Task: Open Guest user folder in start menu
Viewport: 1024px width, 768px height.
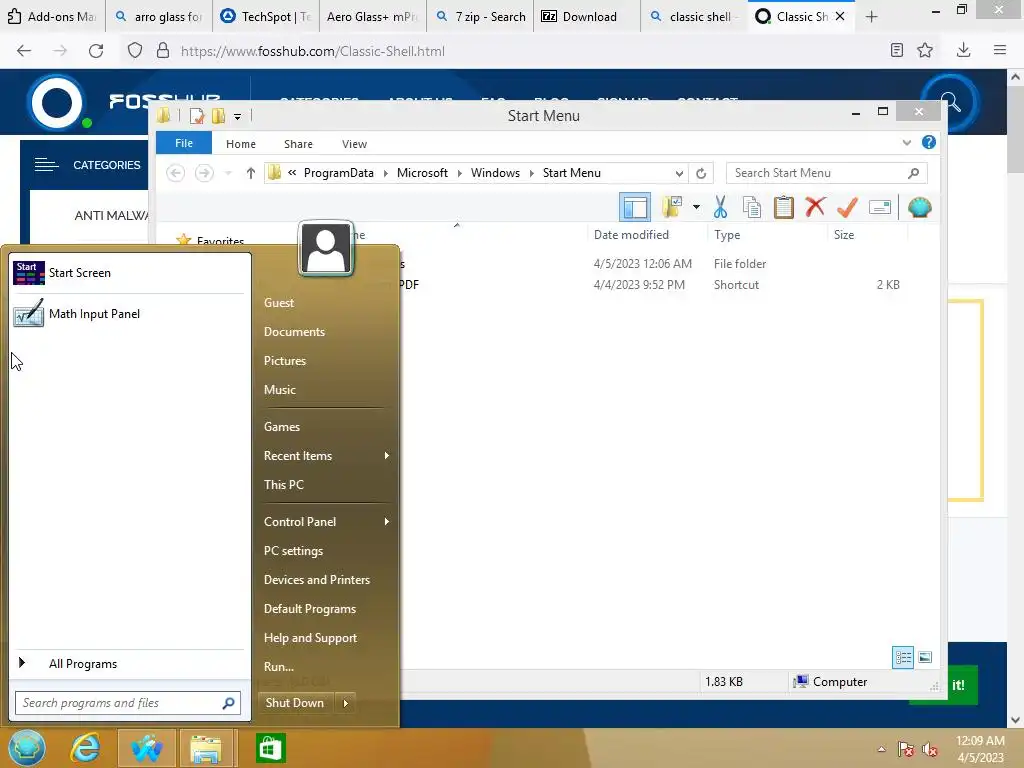Action: (279, 302)
